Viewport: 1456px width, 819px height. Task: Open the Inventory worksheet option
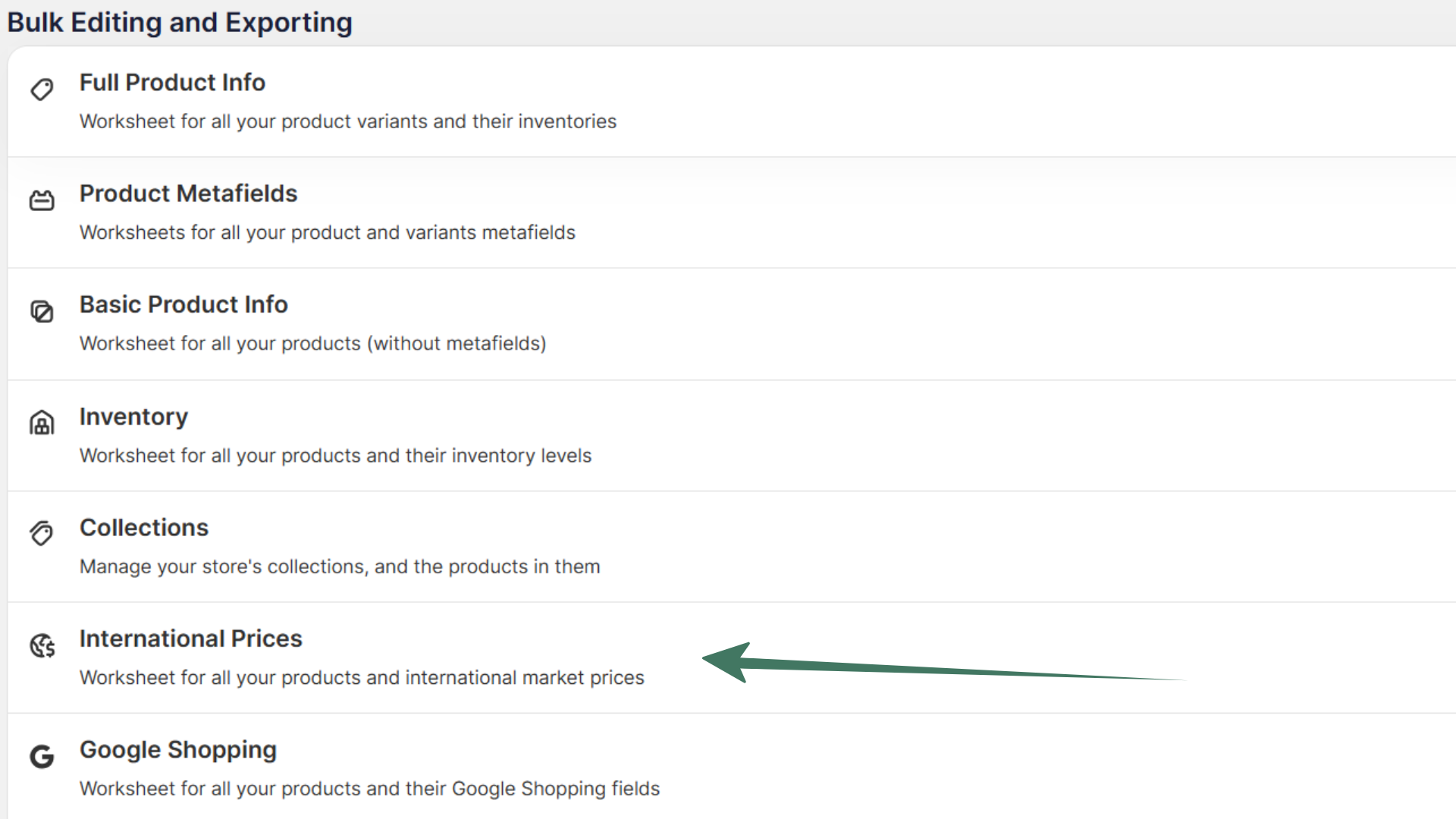coord(133,416)
